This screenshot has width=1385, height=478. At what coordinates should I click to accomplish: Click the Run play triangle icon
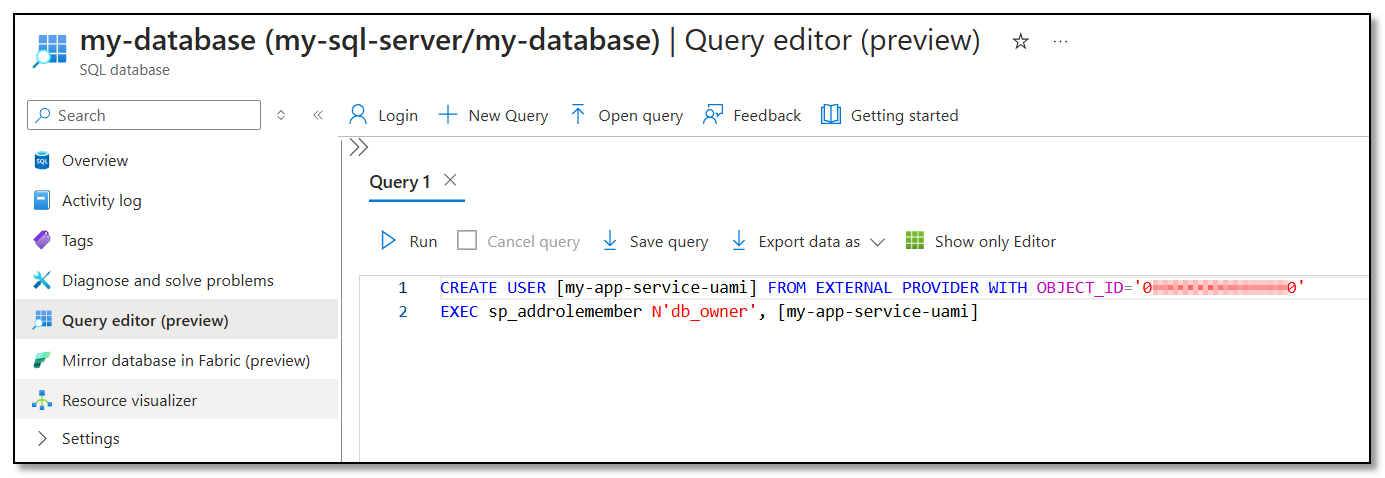pyautogui.click(x=389, y=241)
